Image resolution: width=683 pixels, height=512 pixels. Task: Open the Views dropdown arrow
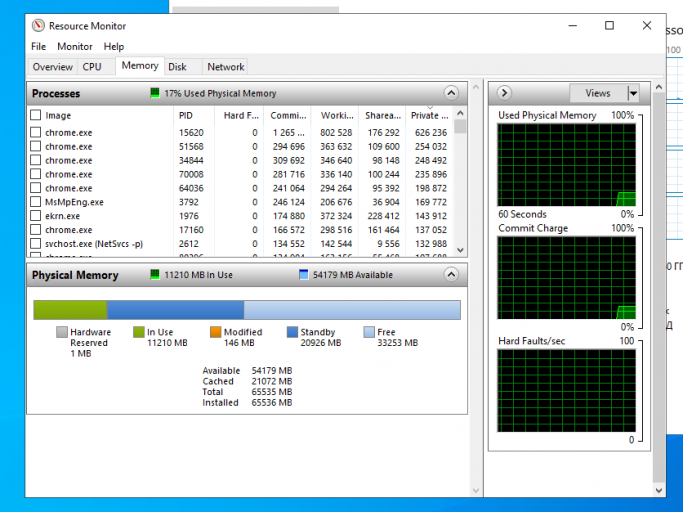pyautogui.click(x=633, y=93)
